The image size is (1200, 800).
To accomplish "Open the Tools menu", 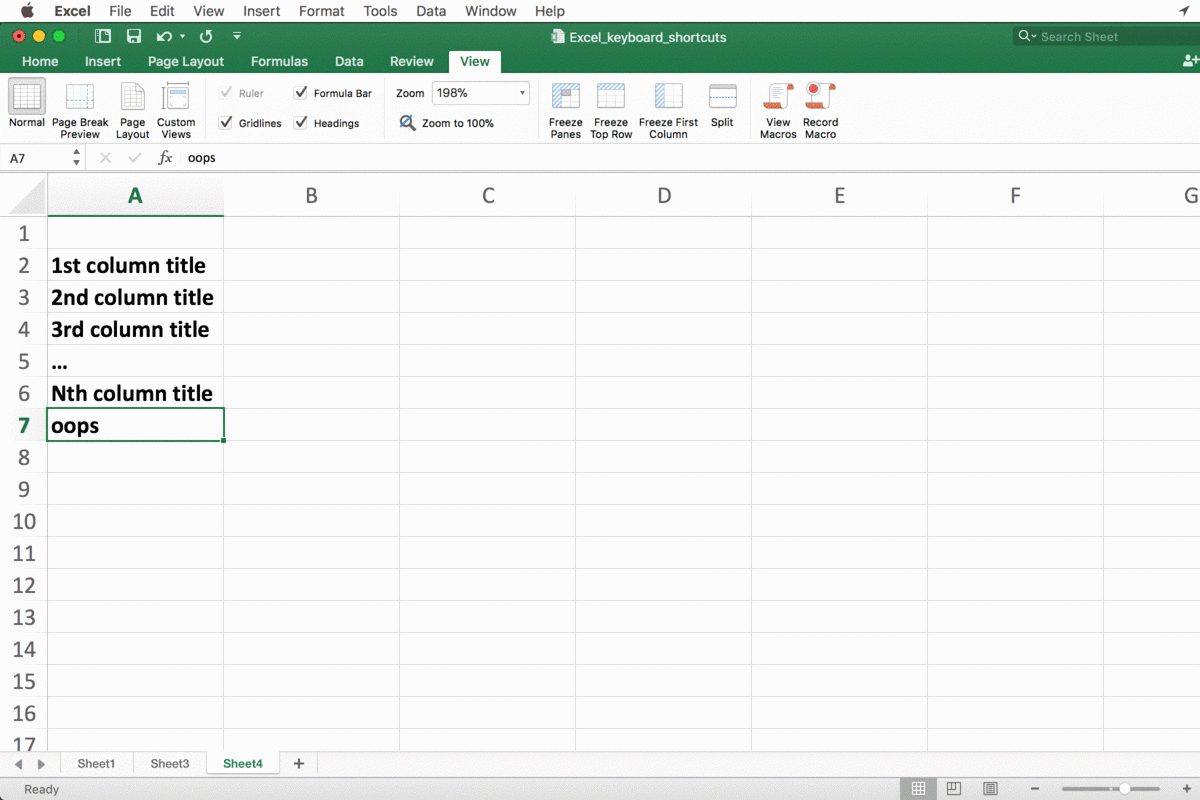I will coord(379,11).
